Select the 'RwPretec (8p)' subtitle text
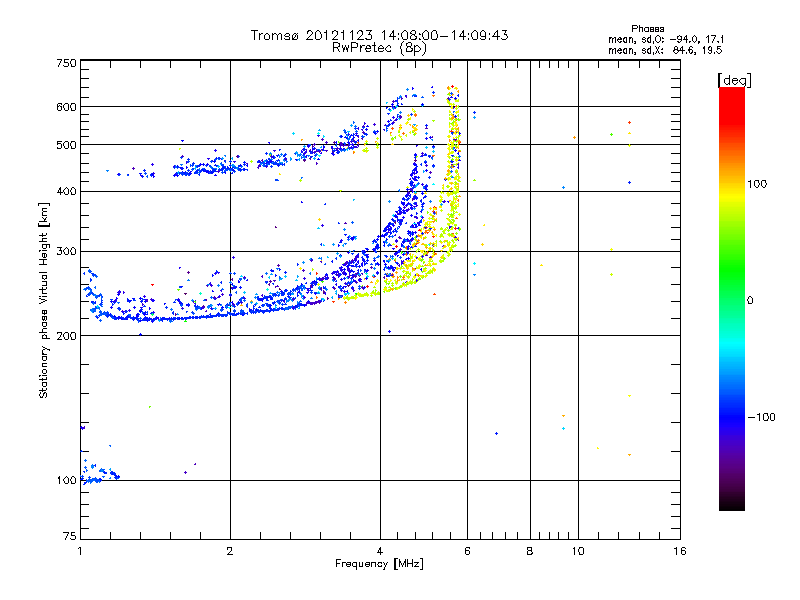This screenshot has width=800, height=600. (380, 48)
